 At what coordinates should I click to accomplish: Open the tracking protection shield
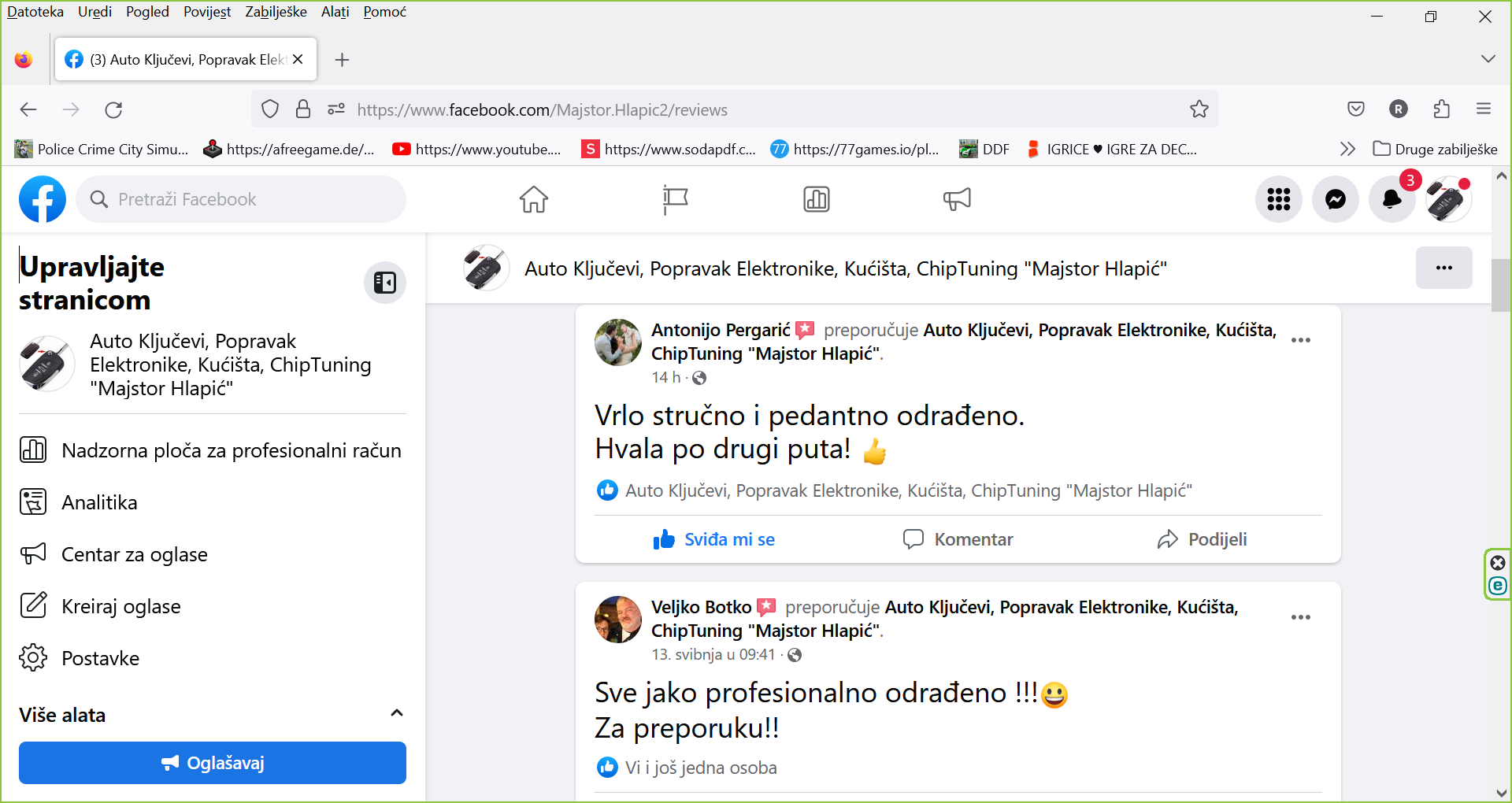tap(270, 109)
